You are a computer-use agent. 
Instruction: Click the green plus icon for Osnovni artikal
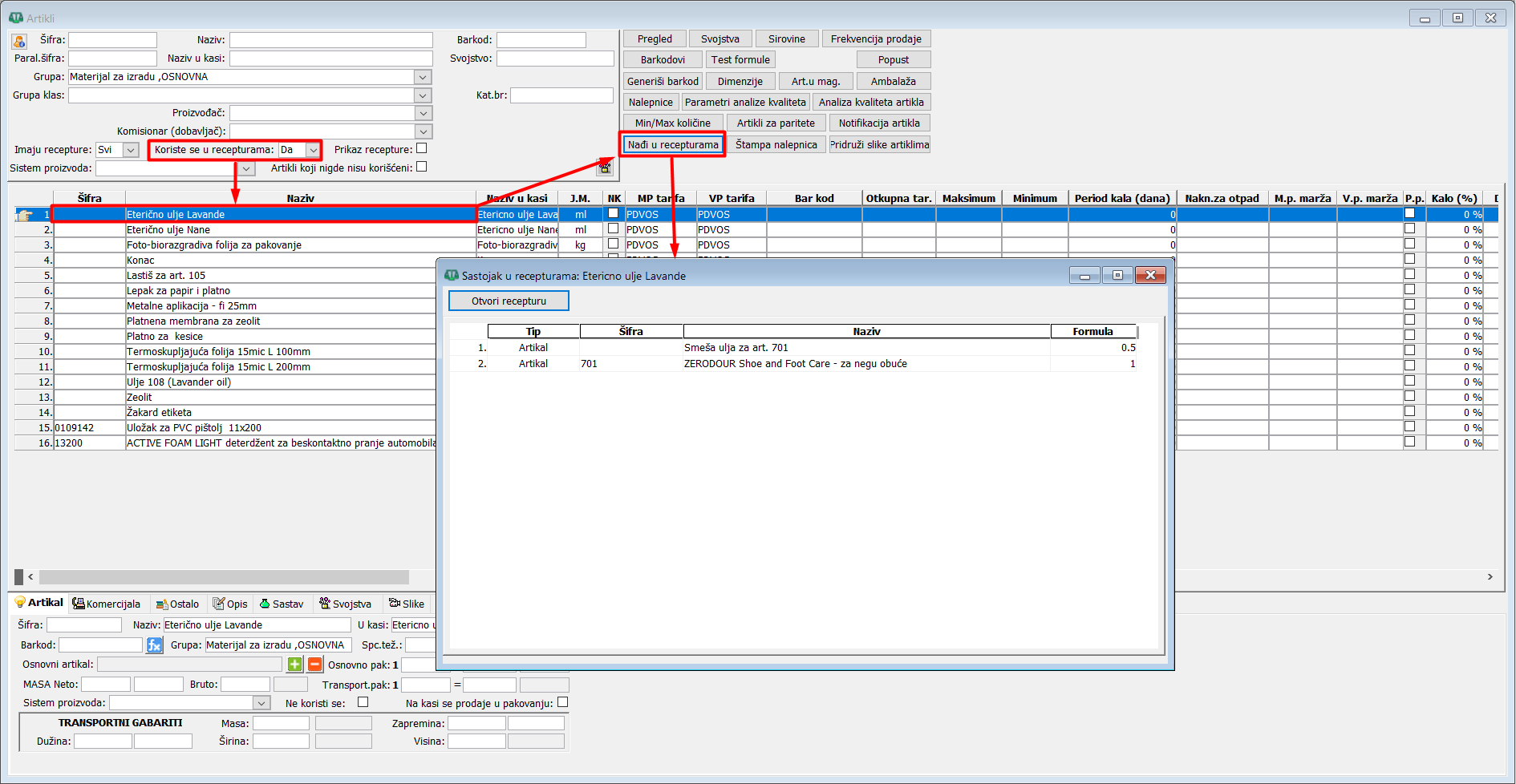pos(295,665)
